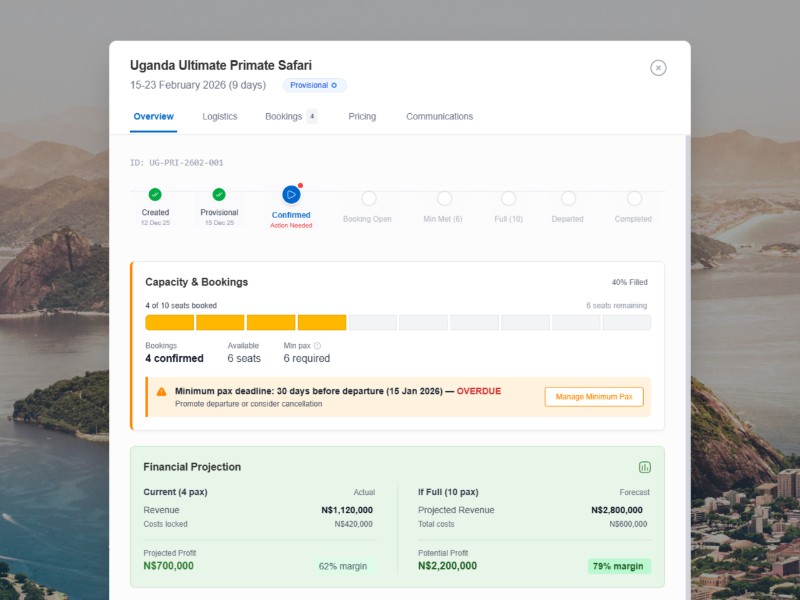Select the Booking Open milestone circle
This screenshot has width=800, height=600.
(x=370, y=198)
